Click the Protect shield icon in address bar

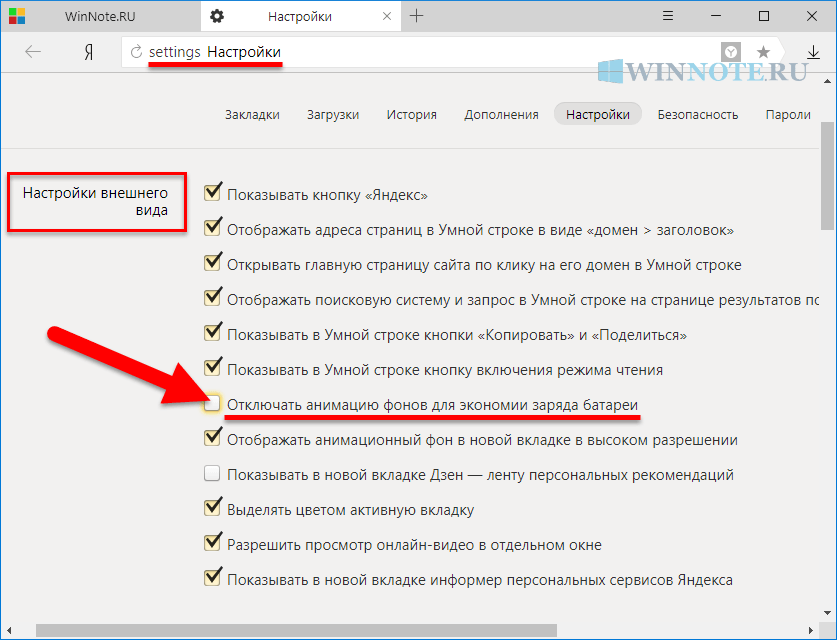[x=731, y=52]
